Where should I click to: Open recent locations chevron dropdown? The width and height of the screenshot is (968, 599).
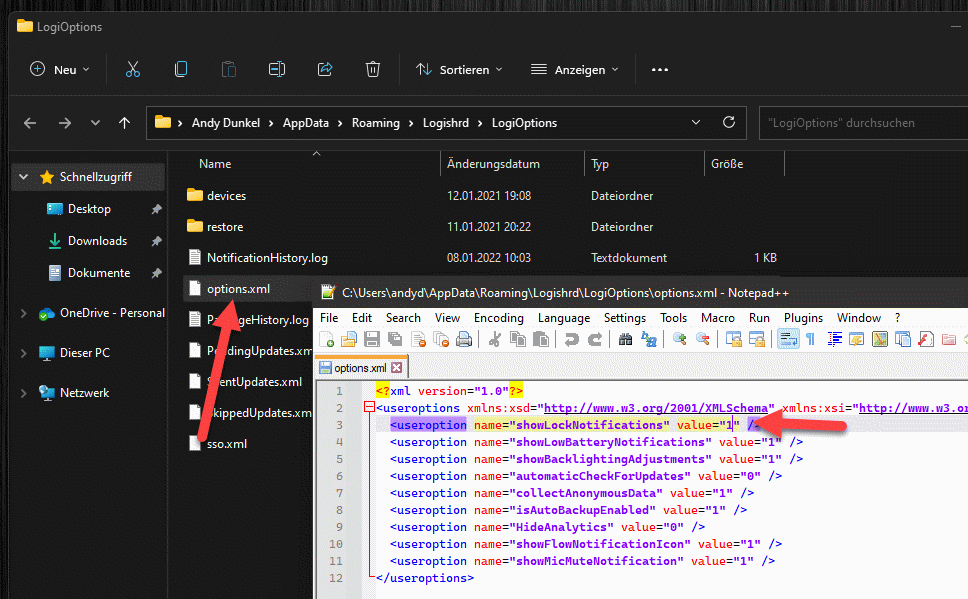95,123
